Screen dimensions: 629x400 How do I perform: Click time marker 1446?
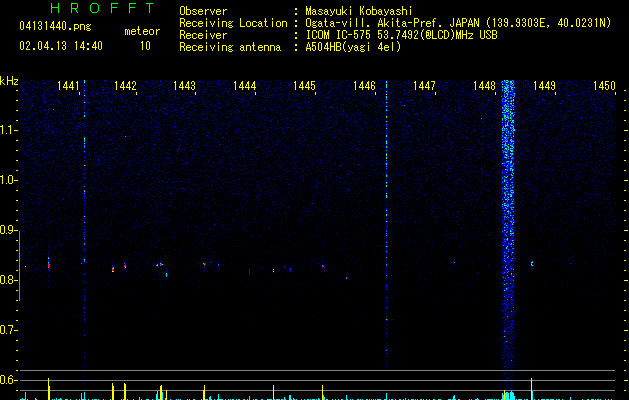click(364, 86)
